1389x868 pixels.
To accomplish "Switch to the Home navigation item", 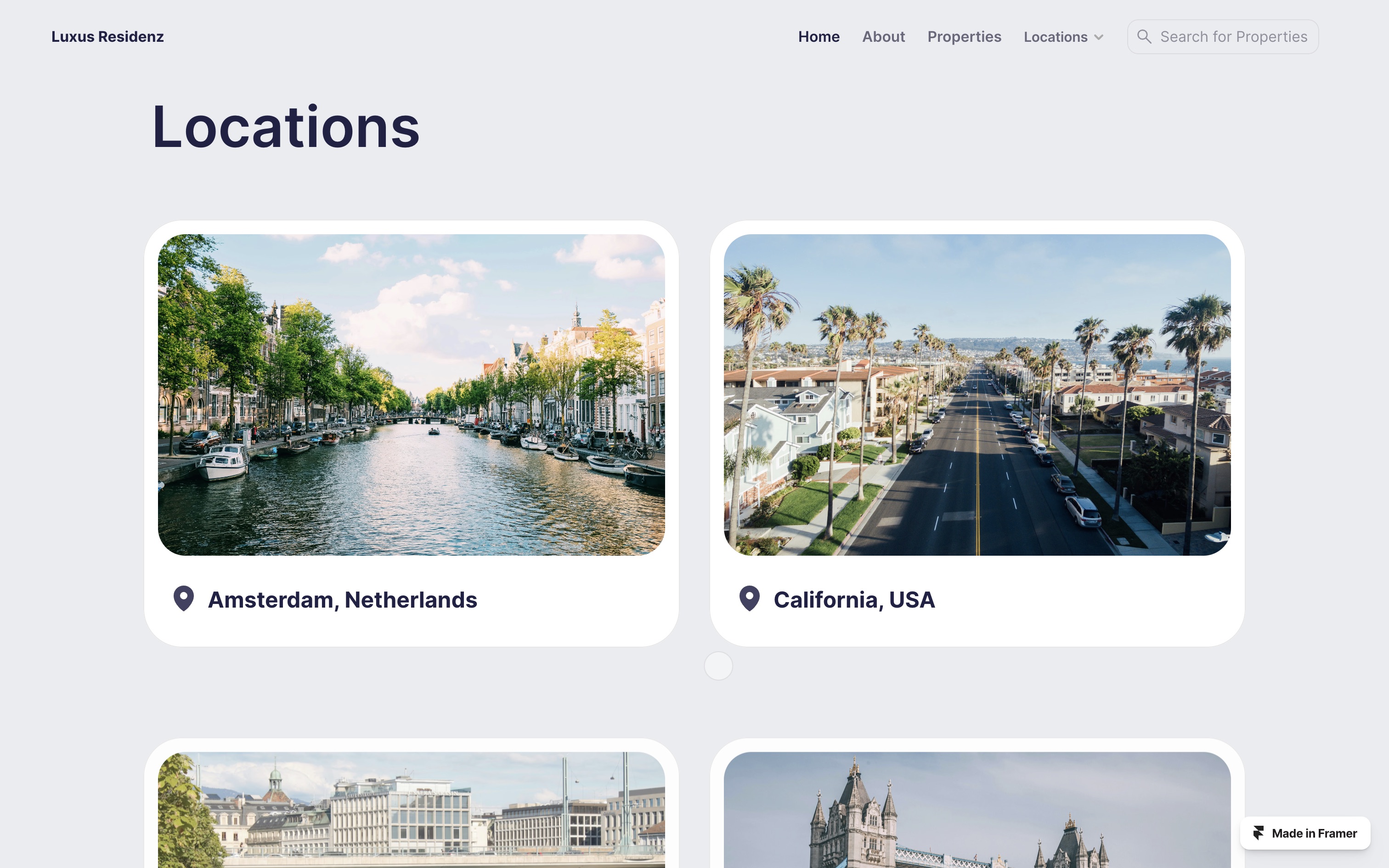I will pos(818,36).
